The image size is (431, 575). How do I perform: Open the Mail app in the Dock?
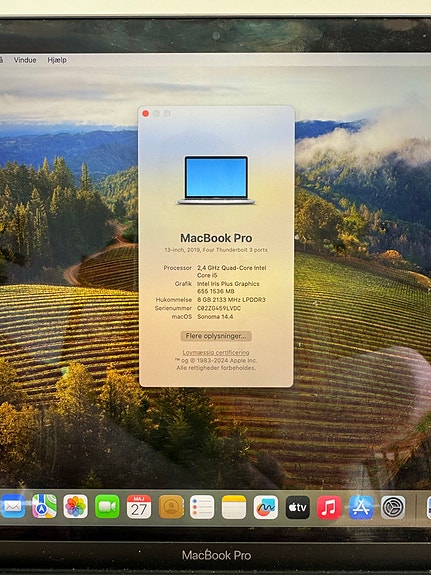12,506
